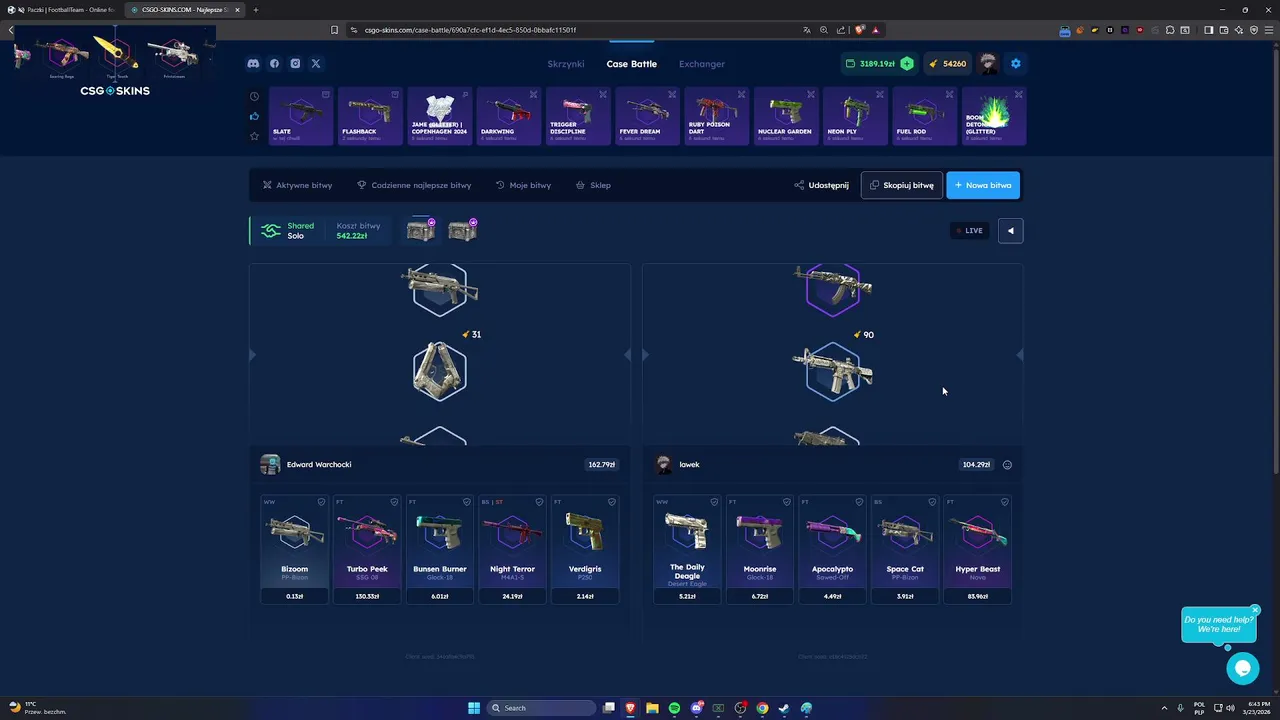The image size is (1280, 720).
Task: Show favorite drops with the star icon
Action: point(254,136)
